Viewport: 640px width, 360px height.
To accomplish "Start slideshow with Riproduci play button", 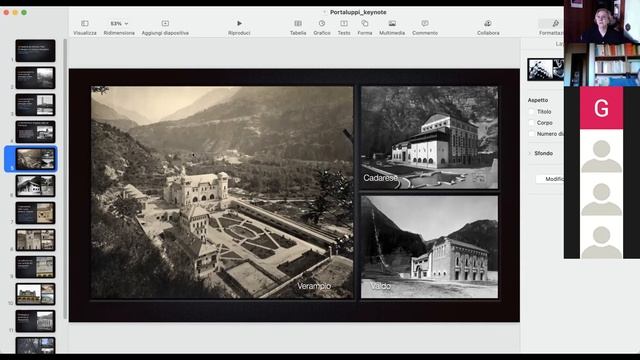I will pyautogui.click(x=239, y=24).
